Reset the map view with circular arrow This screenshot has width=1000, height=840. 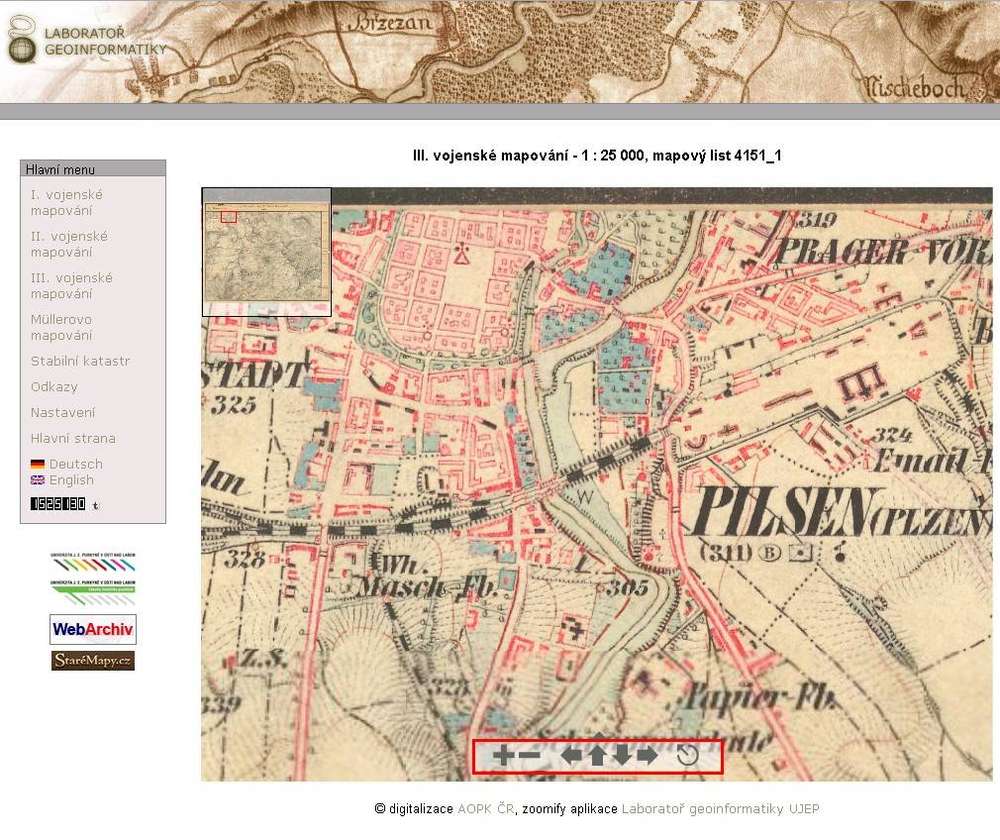[688, 756]
